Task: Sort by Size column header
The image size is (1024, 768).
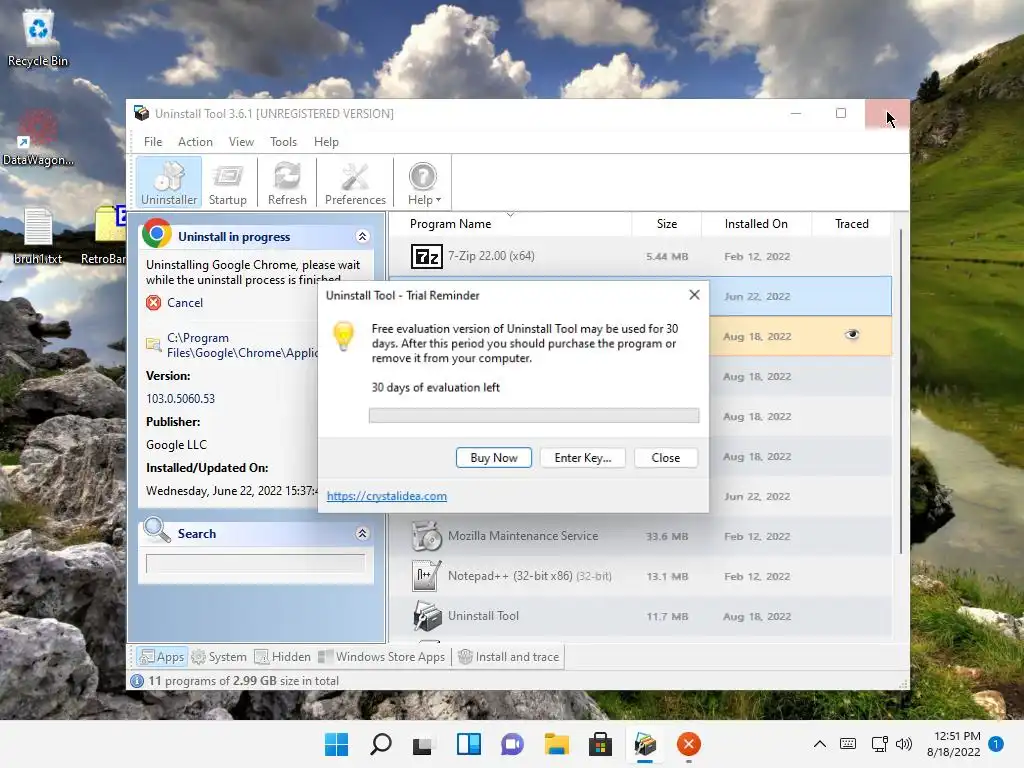Action: click(667, 224)
